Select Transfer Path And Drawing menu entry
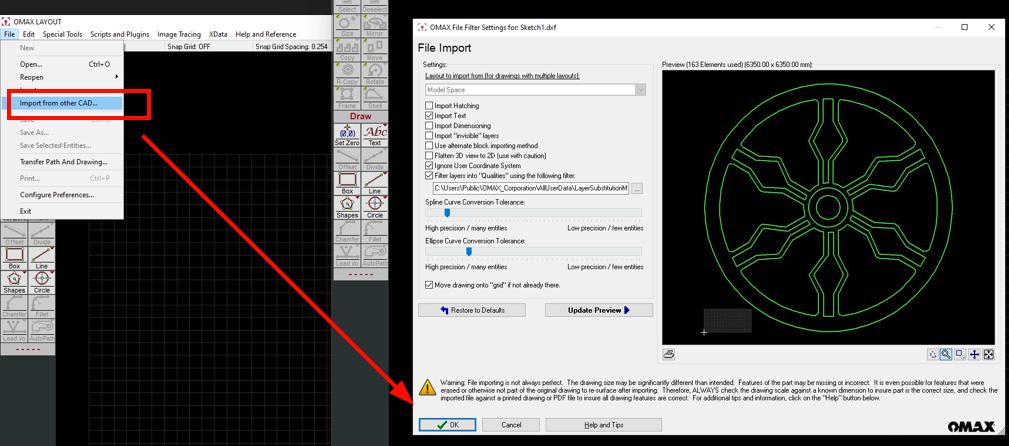 (x=62, y=162)
